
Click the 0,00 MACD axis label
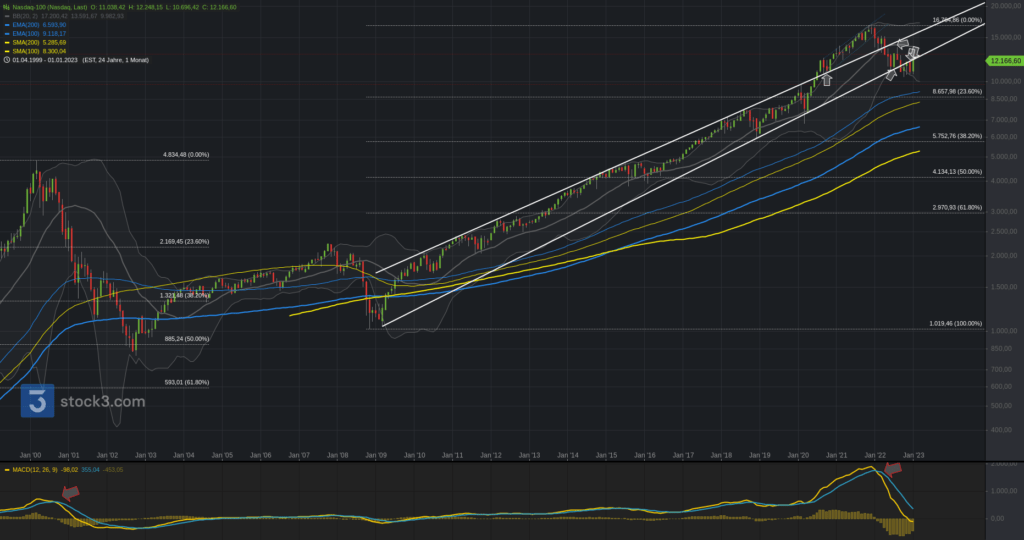point(997,518)
